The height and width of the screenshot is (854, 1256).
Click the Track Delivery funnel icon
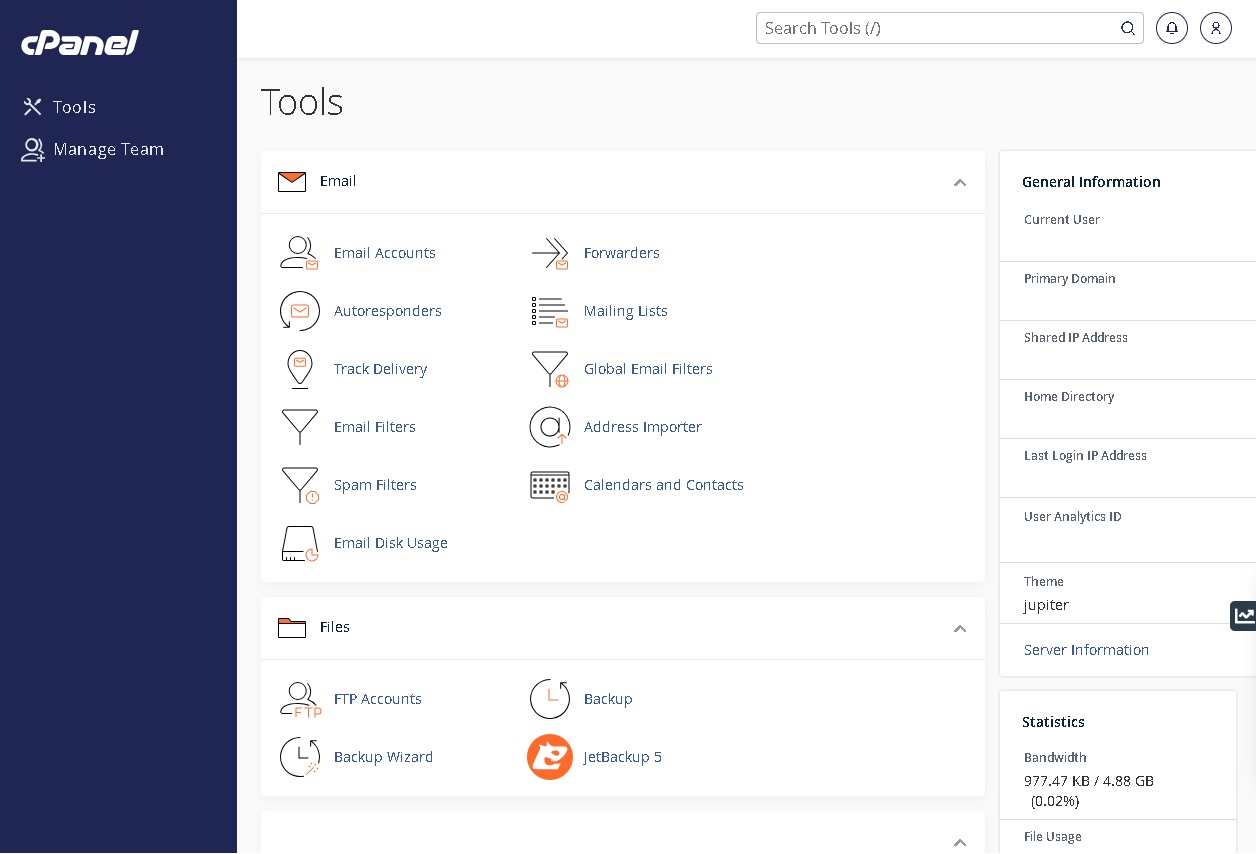tap(300, 369)
